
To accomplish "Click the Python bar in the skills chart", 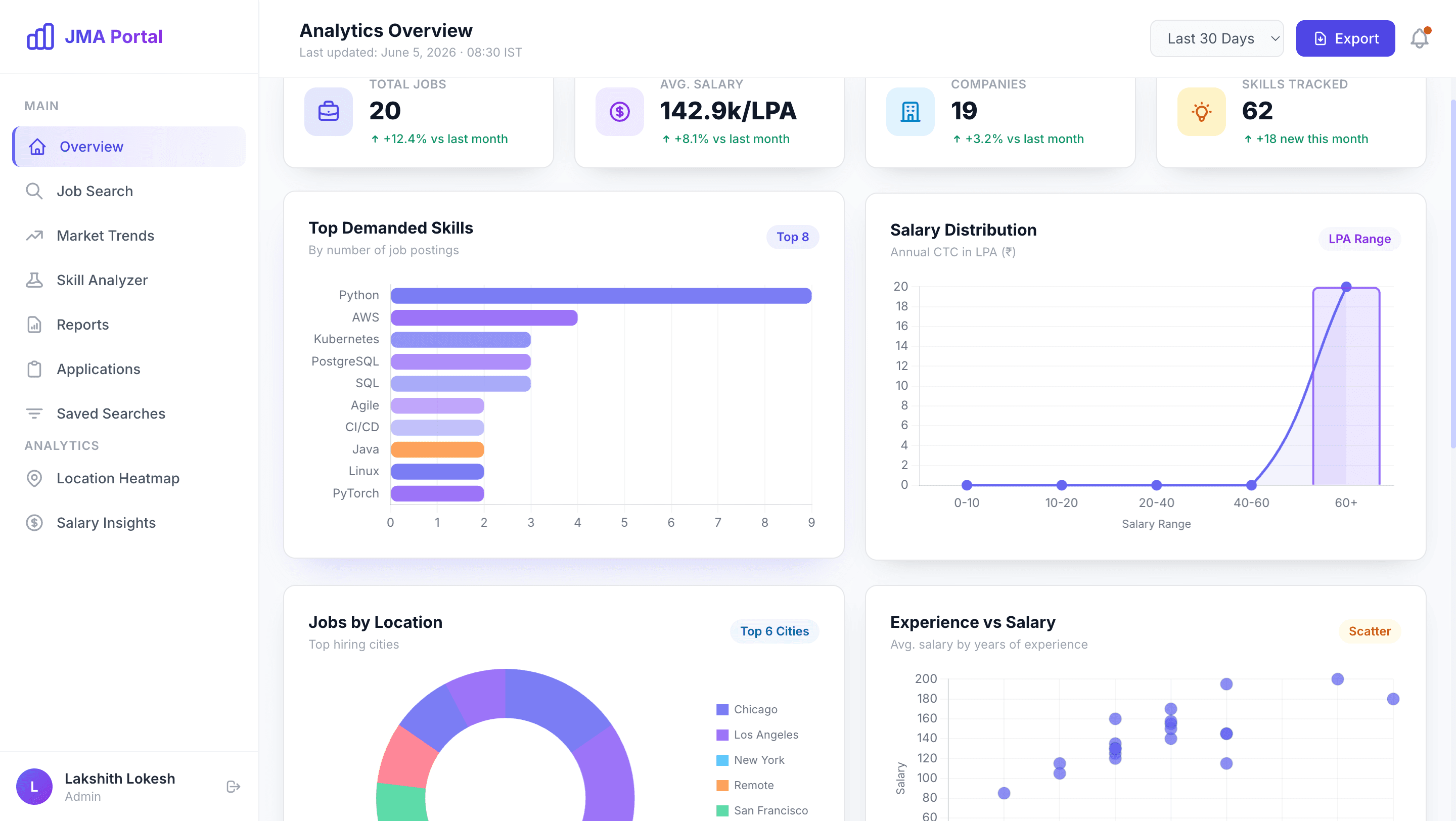I will [x=601, y=296].
